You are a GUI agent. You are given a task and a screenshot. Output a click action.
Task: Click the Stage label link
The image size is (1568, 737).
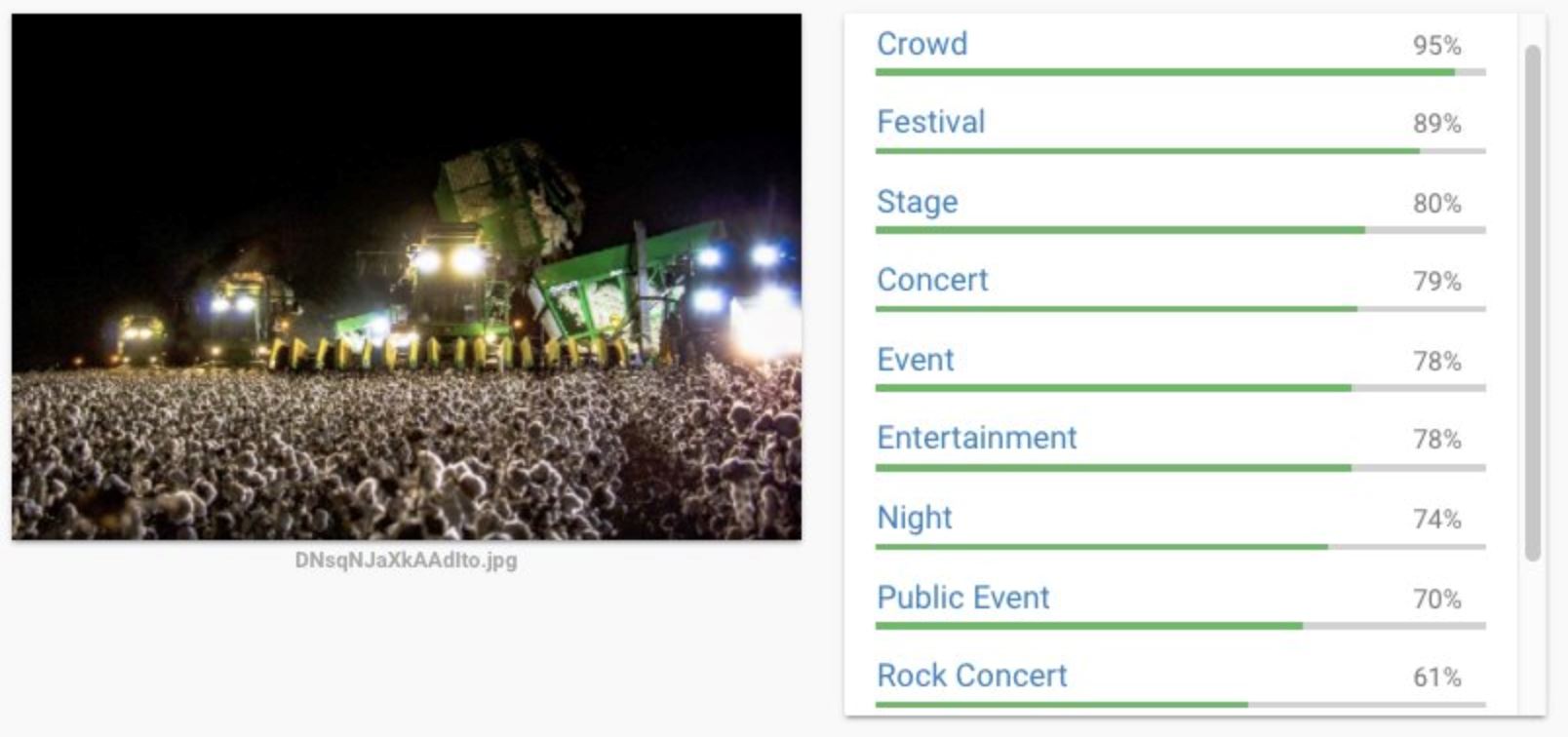pos(916,202)
